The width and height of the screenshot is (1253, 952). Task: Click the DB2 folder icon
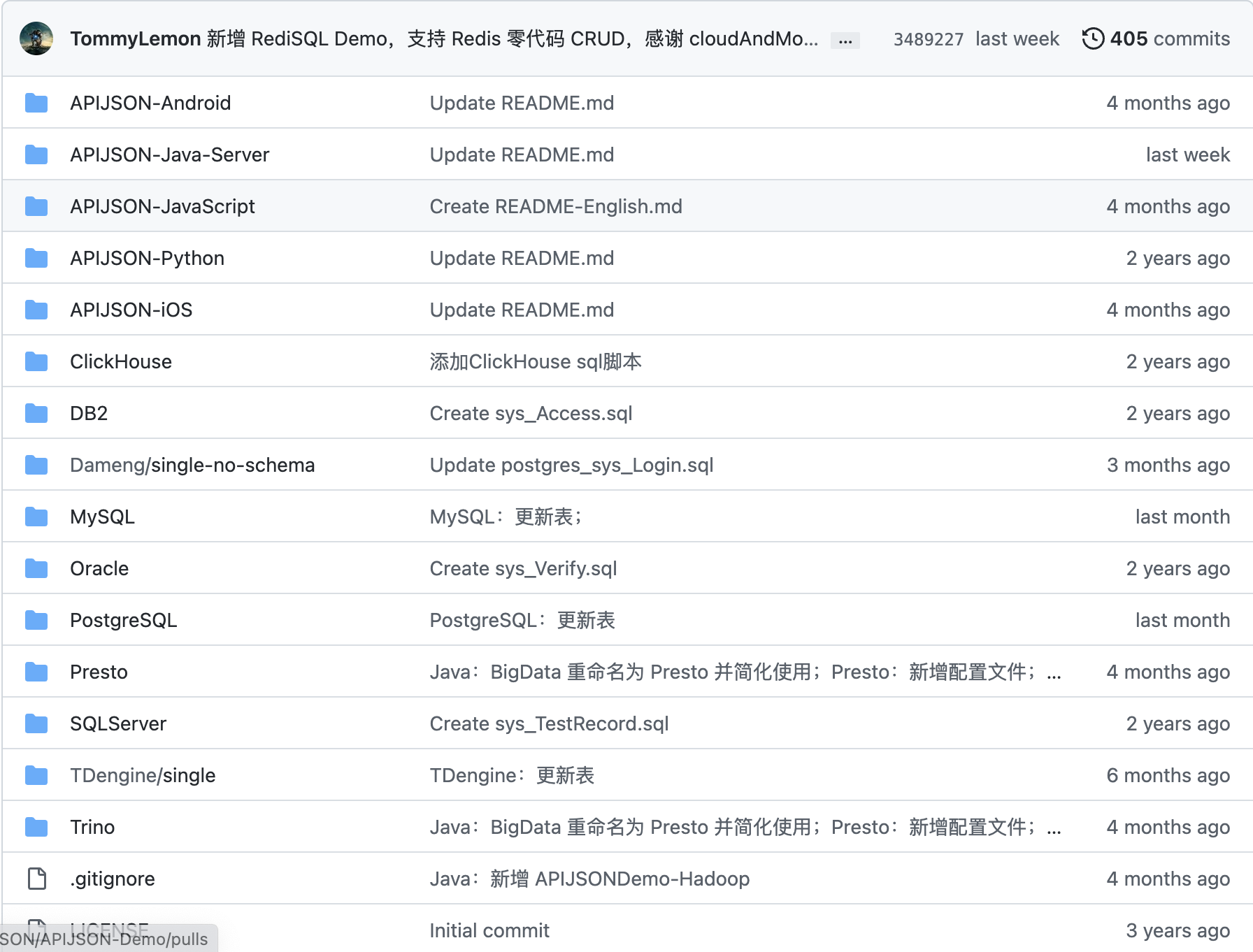36,413
